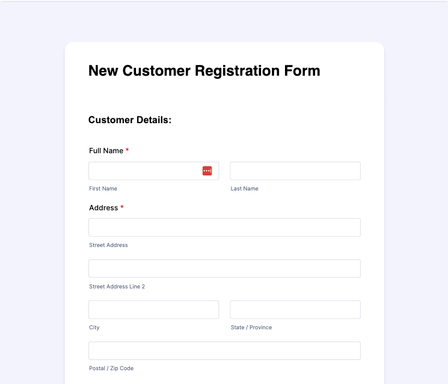Click the red autofill icon in First Name field
Screen dimensions: 448x384
point(207,171)
